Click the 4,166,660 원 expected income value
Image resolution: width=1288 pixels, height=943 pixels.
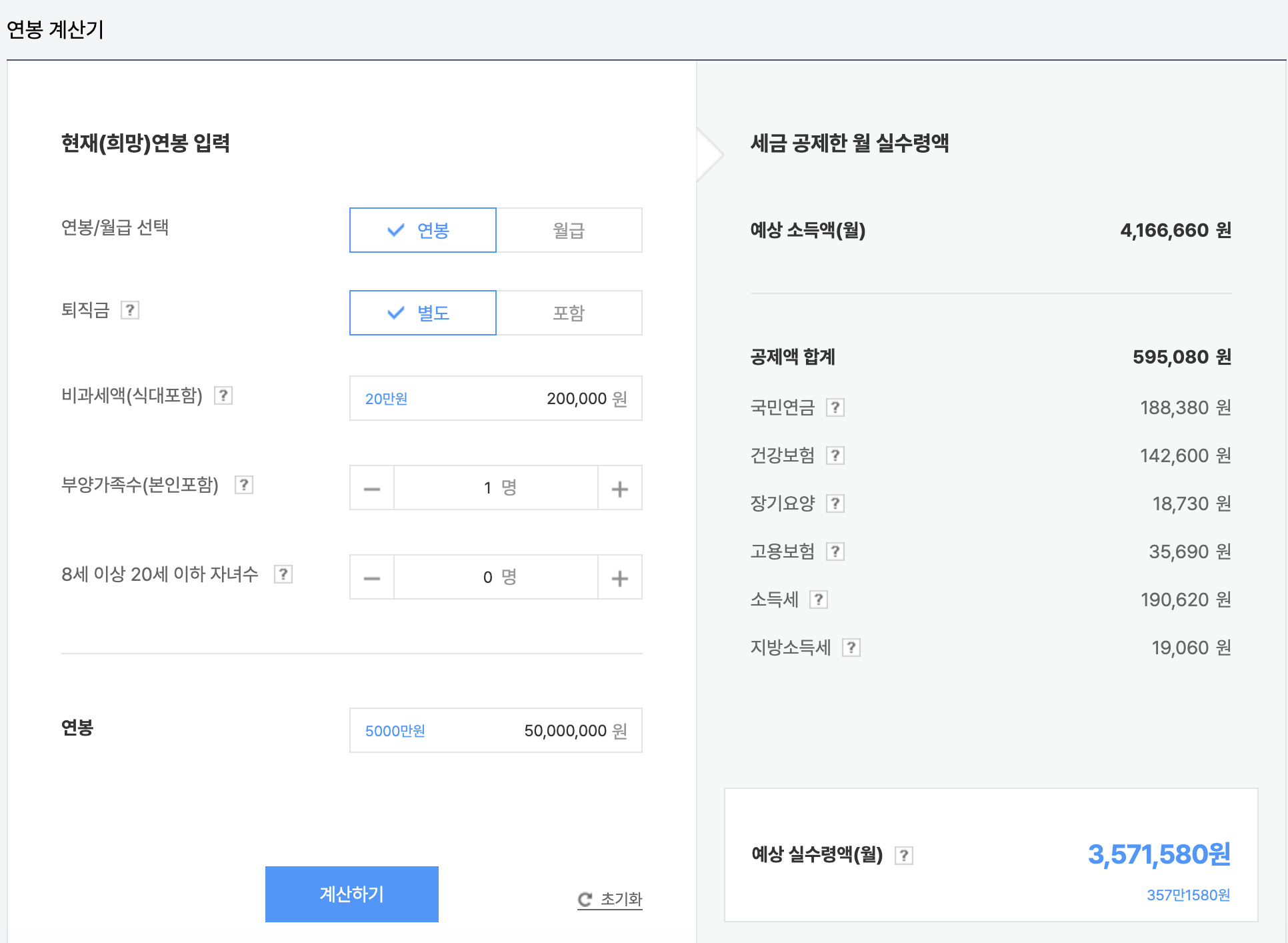(x=1176, y=230)
